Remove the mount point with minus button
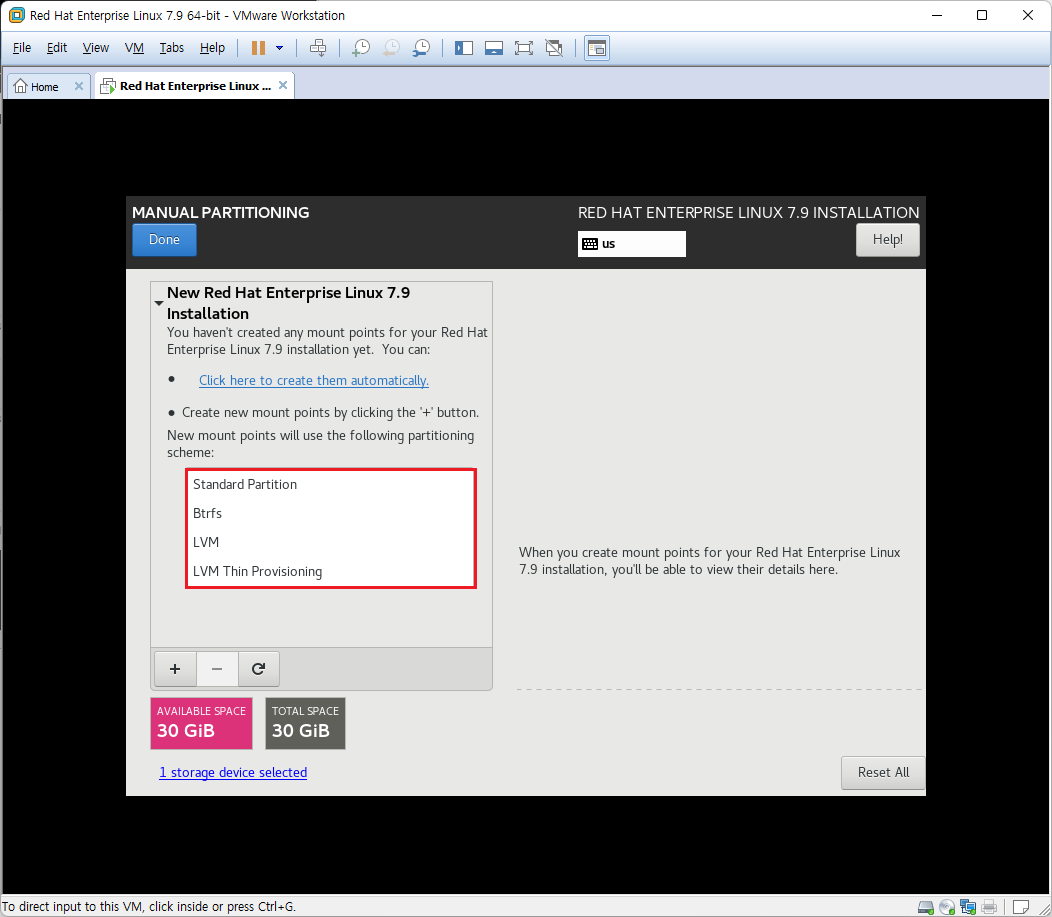Screen dimensions: 1052x917 [217, 669]
